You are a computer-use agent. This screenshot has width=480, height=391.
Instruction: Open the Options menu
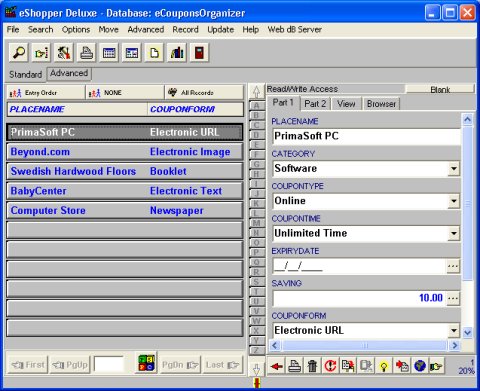tap(76, 30)
